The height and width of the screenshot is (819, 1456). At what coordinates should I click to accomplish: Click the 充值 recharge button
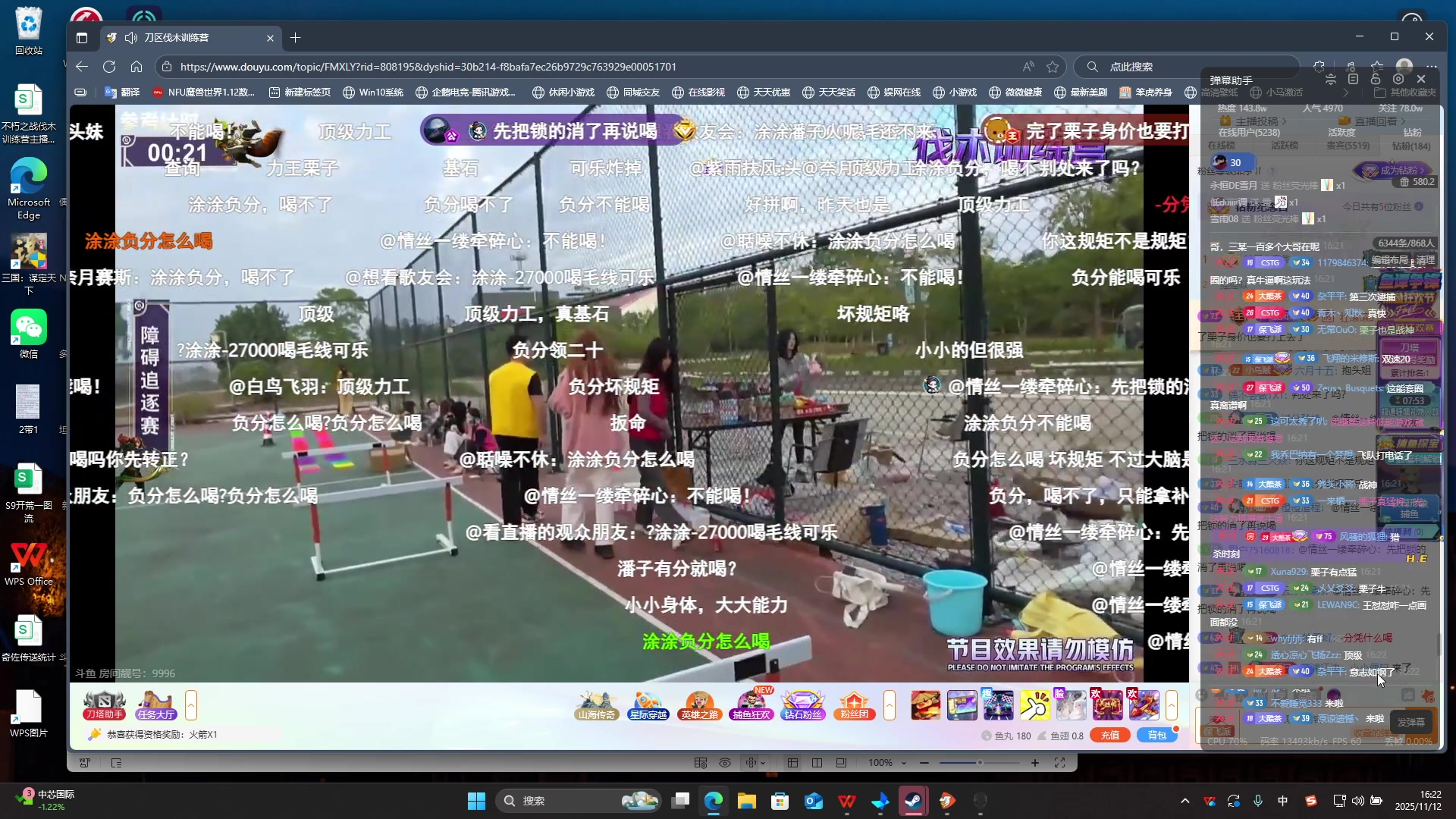click(x=1109, y=735)
